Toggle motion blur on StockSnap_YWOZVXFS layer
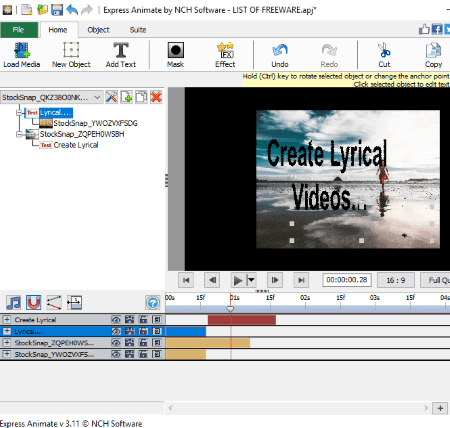The height and width of the screenshot is (428, 450). tap(129, 354)
